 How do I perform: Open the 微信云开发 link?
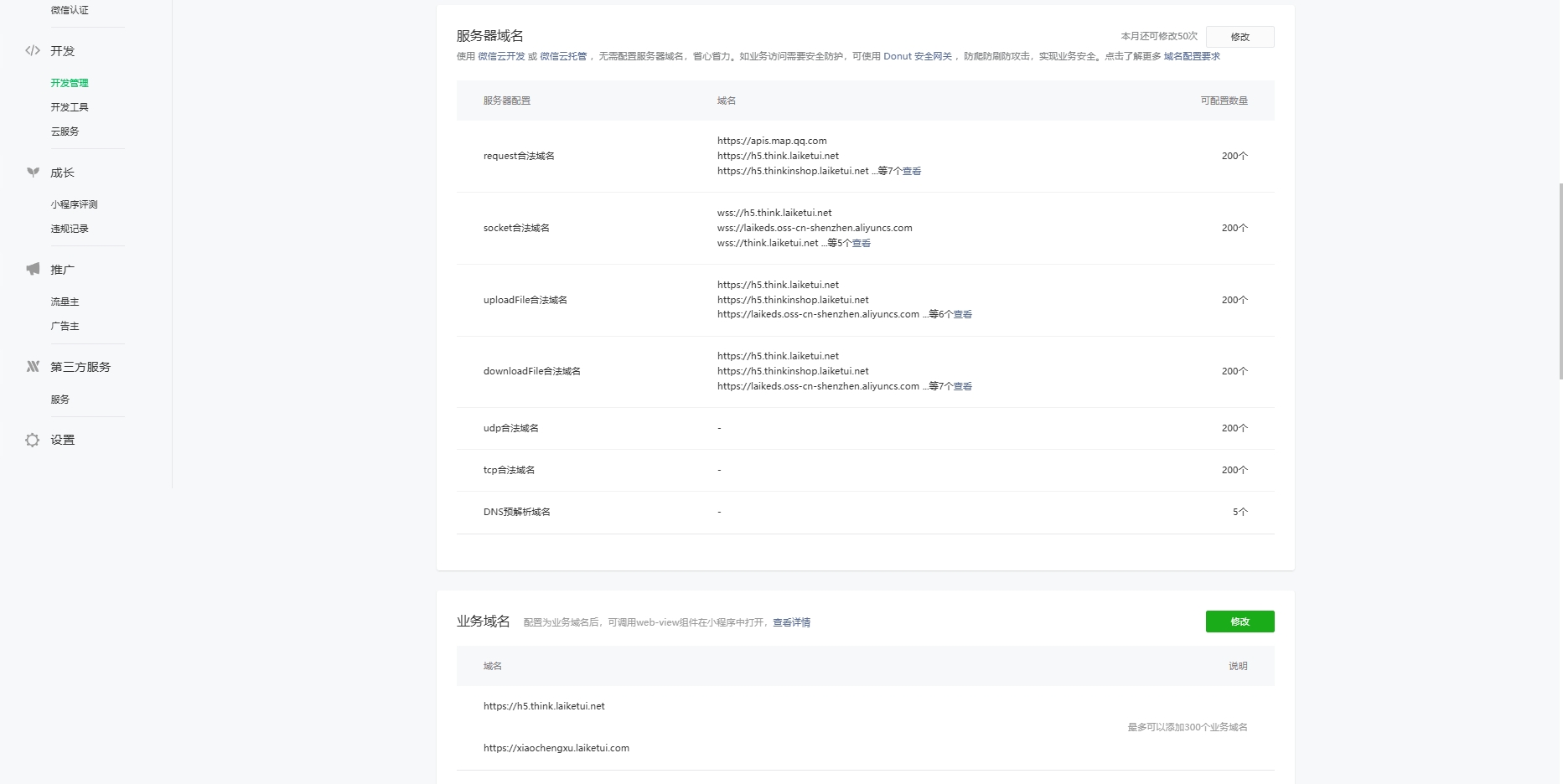click(501, 56)
